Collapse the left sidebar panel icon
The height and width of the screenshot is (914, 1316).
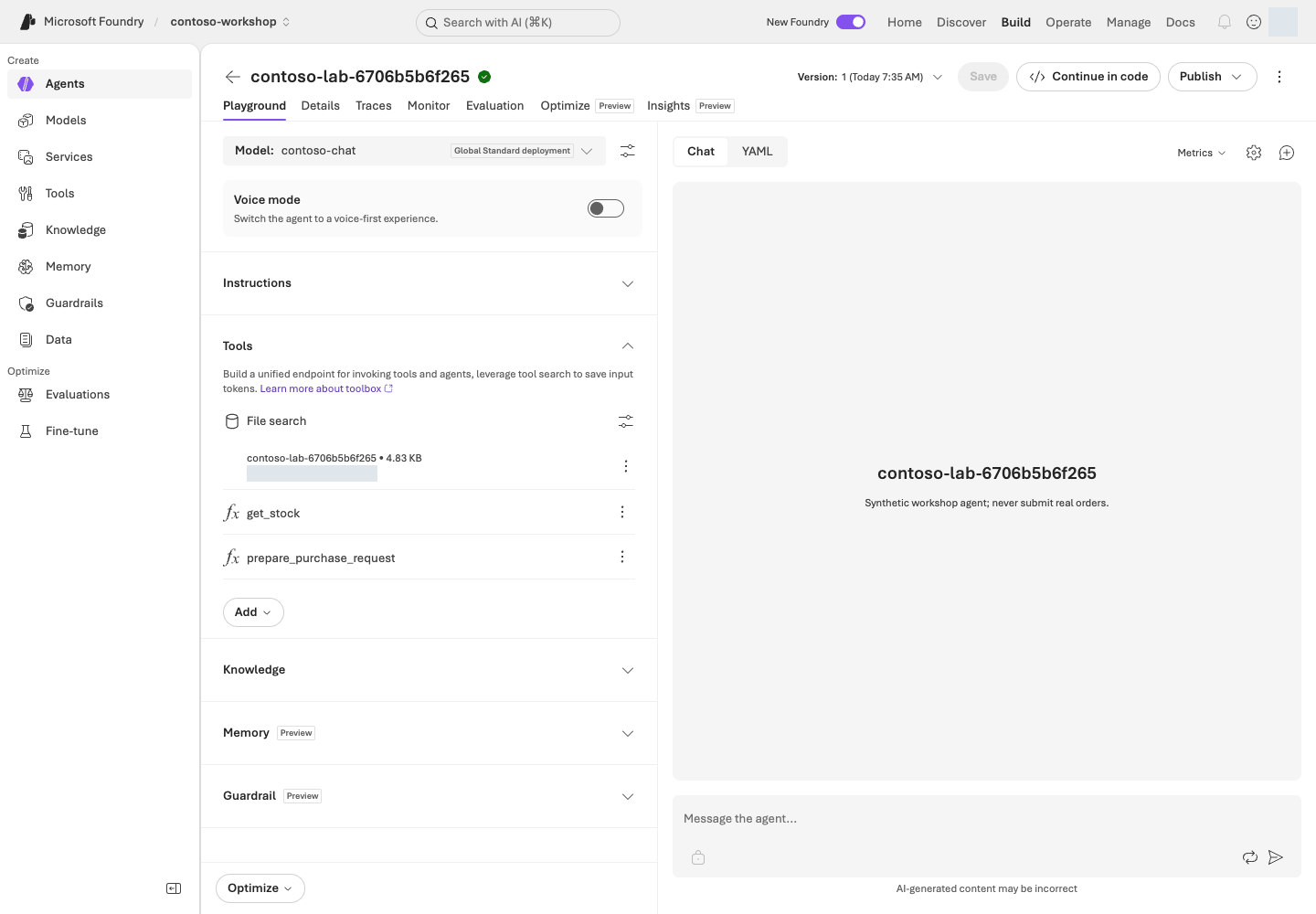pos(174,888)
